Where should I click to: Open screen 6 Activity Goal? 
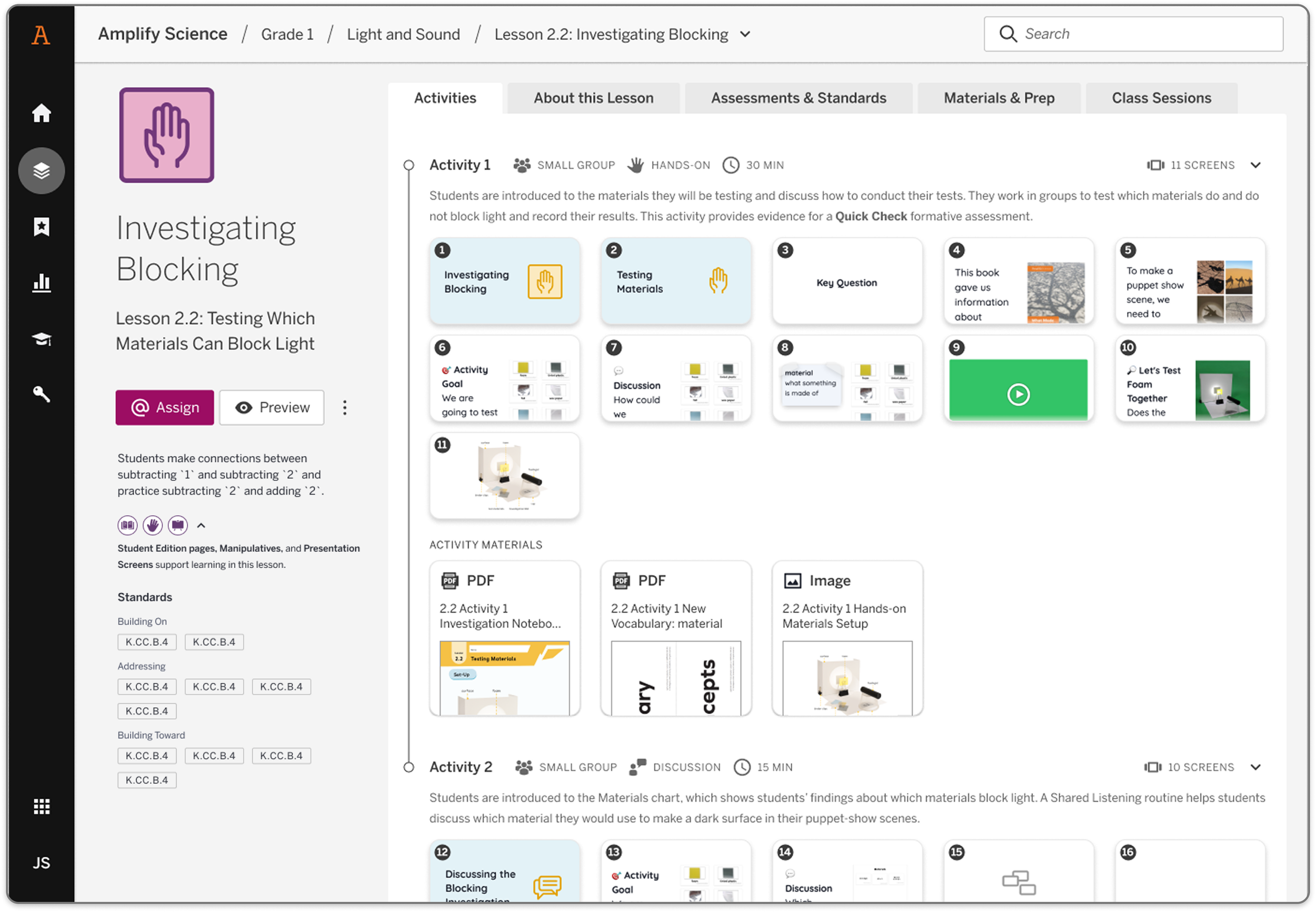tap(505, 379)
